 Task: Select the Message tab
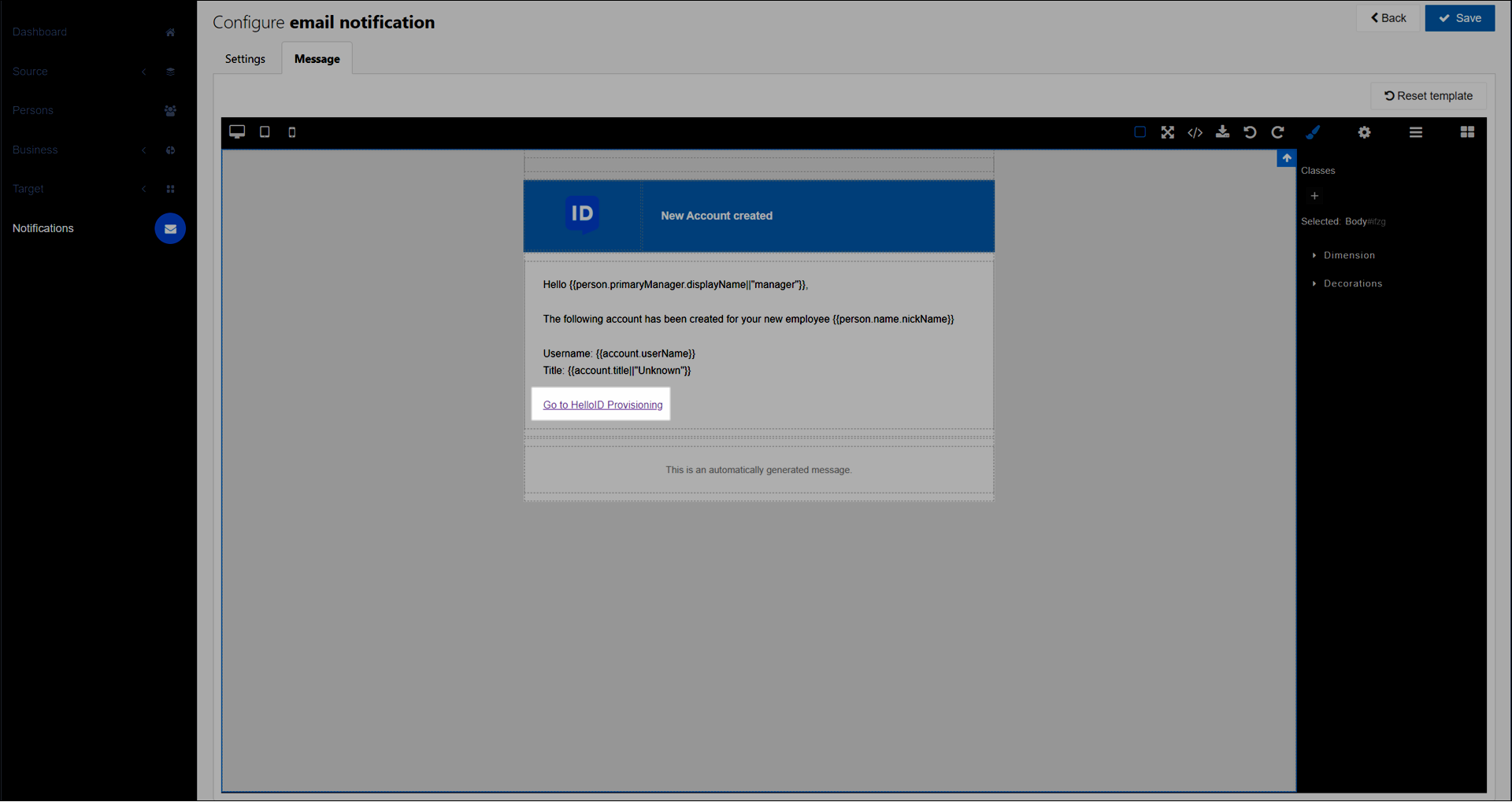pos(317,59)
